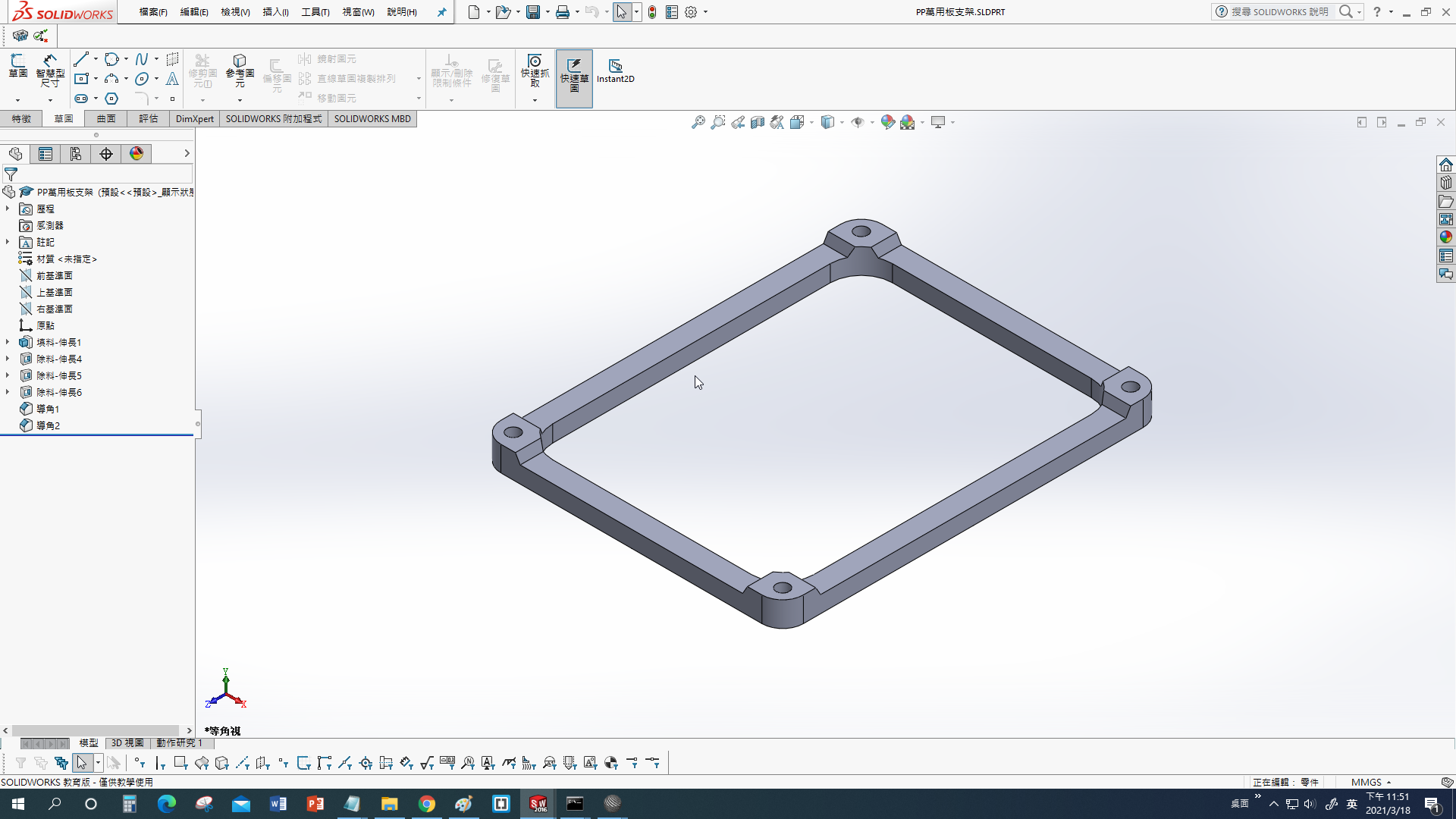Select the Spline sketch tool

[x=142, y=59]
